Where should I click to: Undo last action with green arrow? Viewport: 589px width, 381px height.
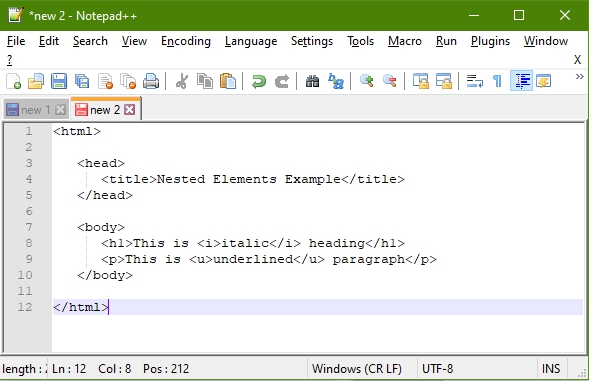coord(258,81)
